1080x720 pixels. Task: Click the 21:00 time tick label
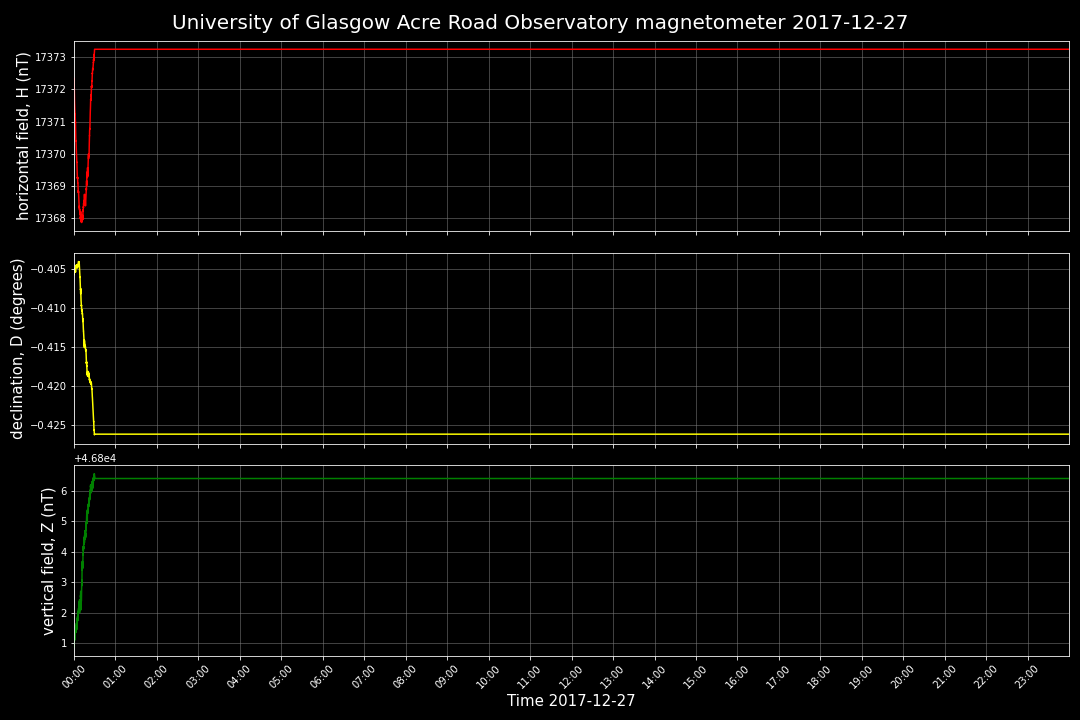click(x=944, y=677)
